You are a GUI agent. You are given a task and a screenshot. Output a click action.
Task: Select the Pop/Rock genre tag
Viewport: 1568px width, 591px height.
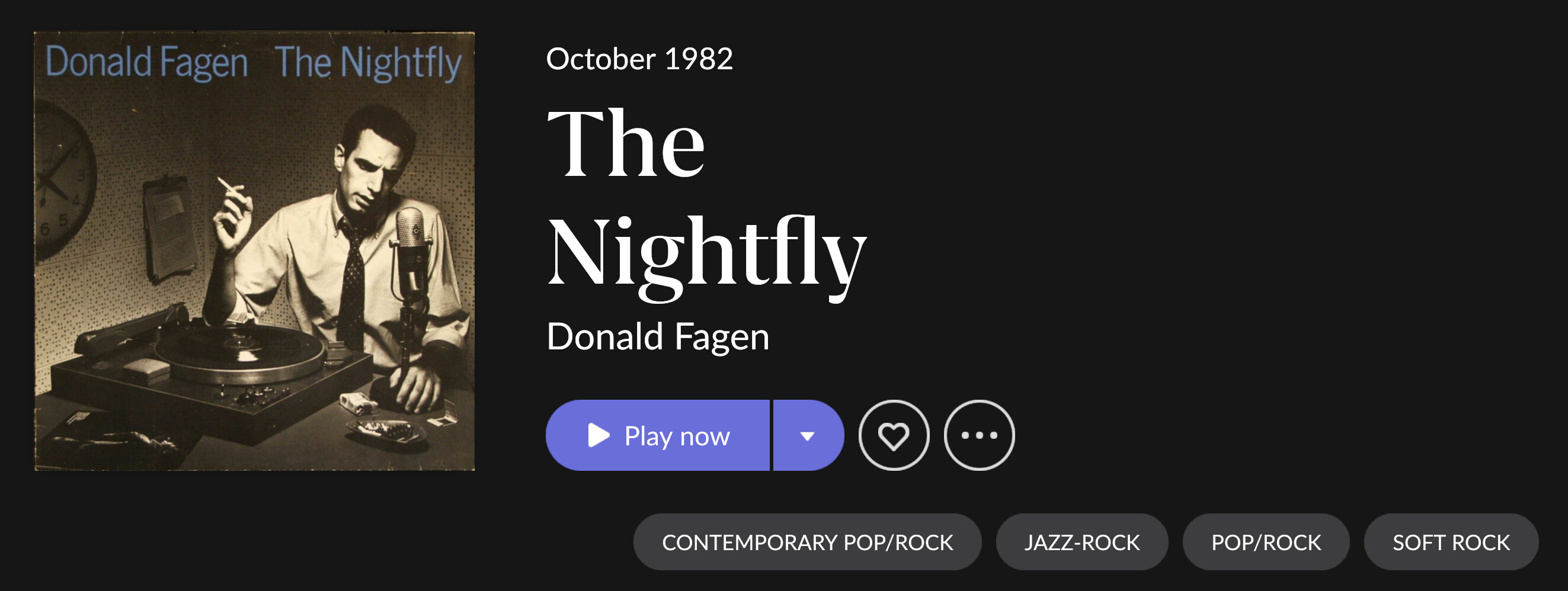pyautogui.click(x=1266, y=542)
